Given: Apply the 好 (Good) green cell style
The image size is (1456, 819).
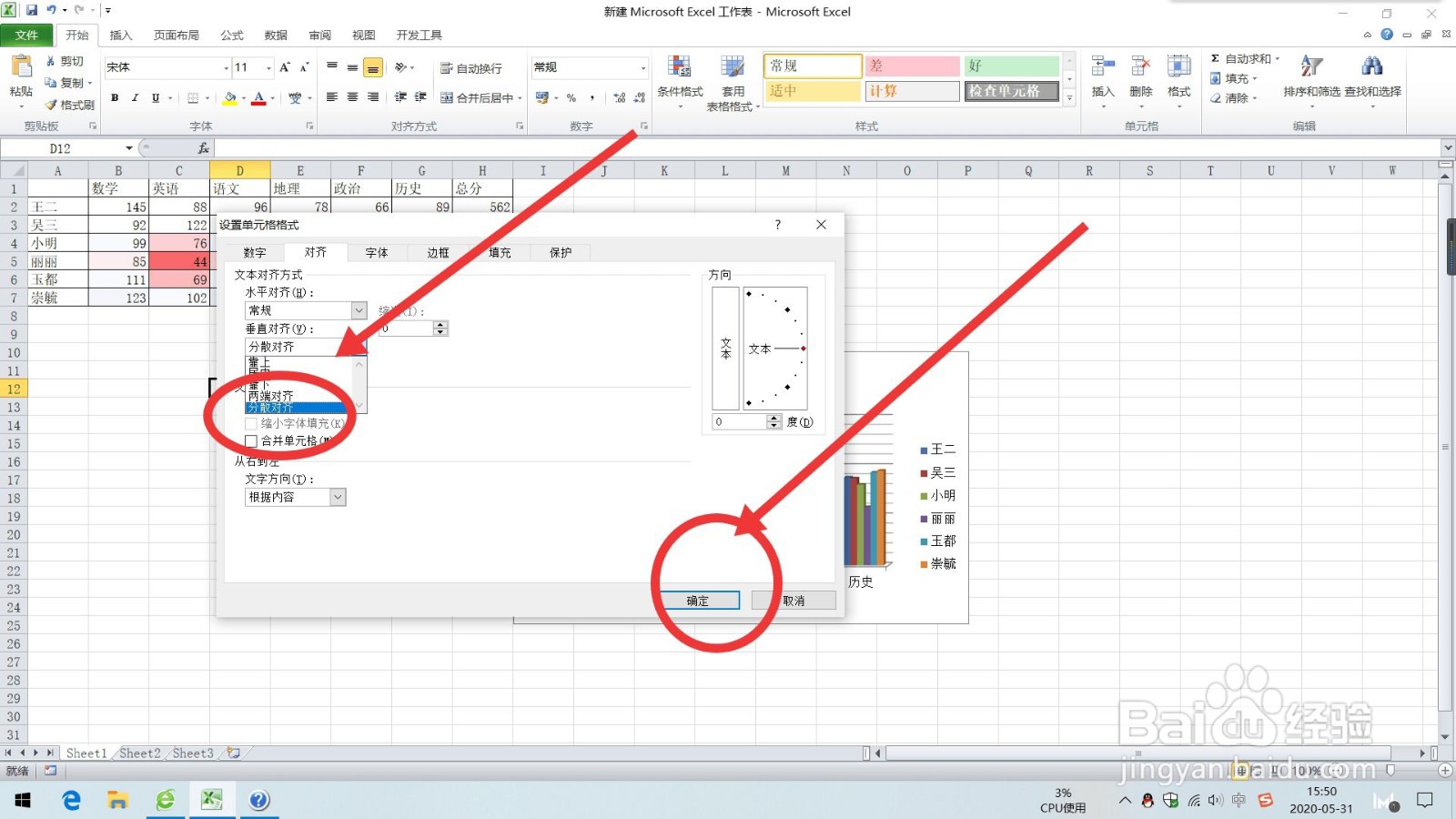Looking at the screenshot, I should point(1012,66).
